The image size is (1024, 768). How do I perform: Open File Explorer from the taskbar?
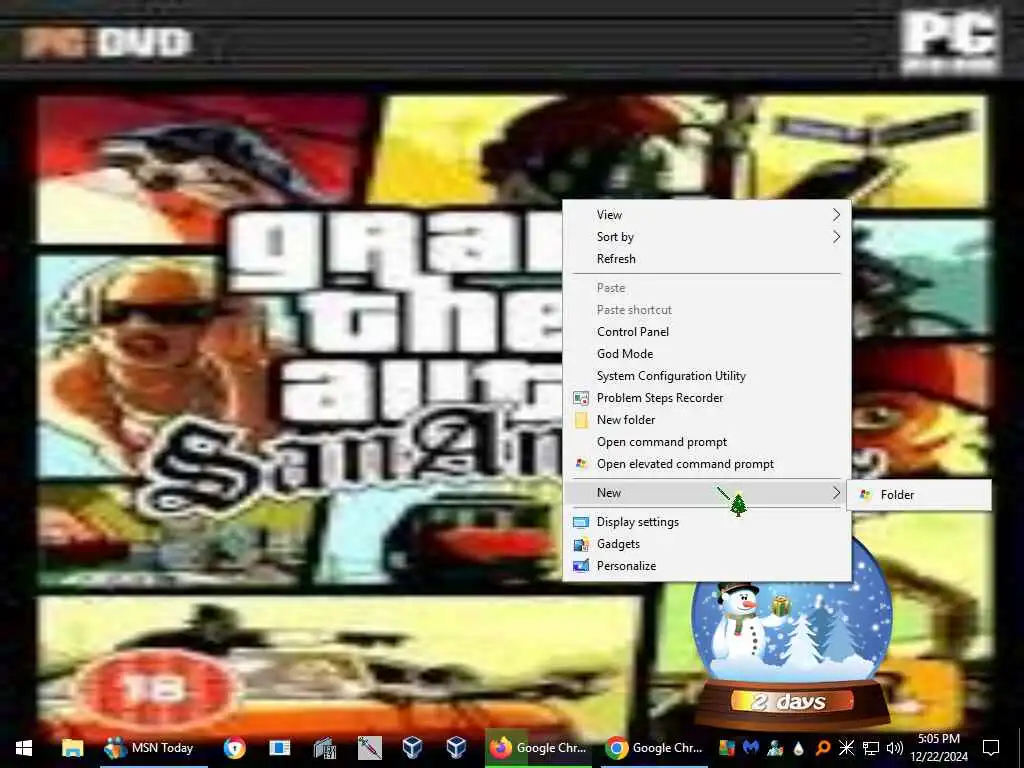[72, 748]
